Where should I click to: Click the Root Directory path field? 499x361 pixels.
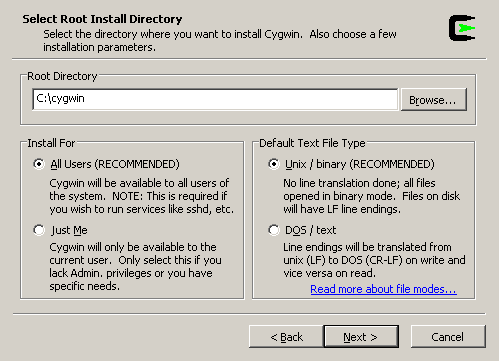215,99
